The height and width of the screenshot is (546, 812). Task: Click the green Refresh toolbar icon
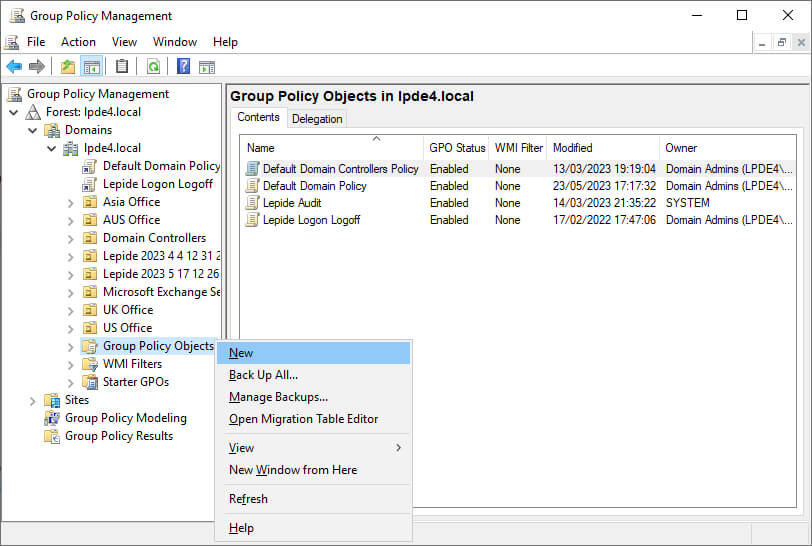(153, 67)
